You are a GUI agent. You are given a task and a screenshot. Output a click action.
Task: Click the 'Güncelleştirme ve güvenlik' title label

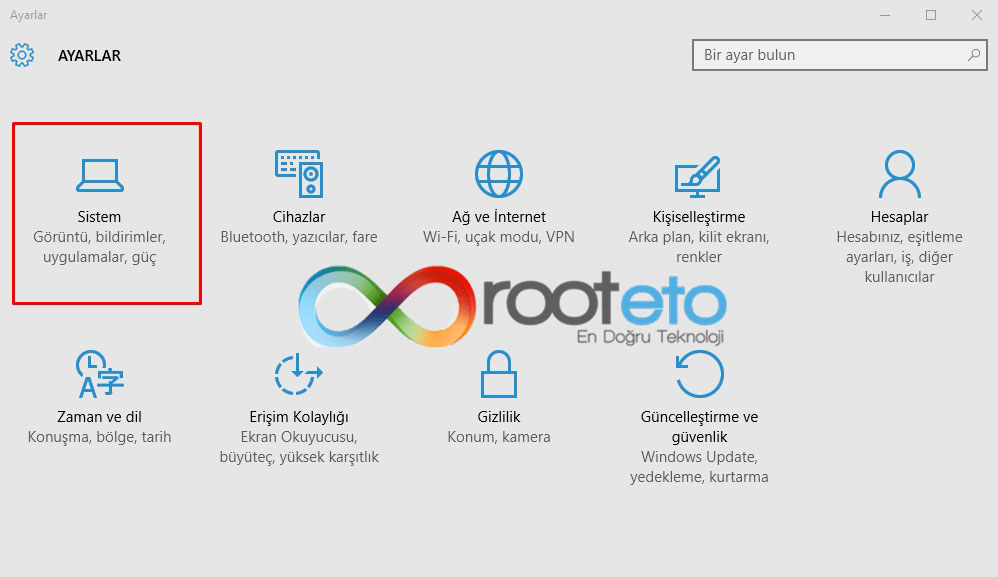click(x=699, y=427)
